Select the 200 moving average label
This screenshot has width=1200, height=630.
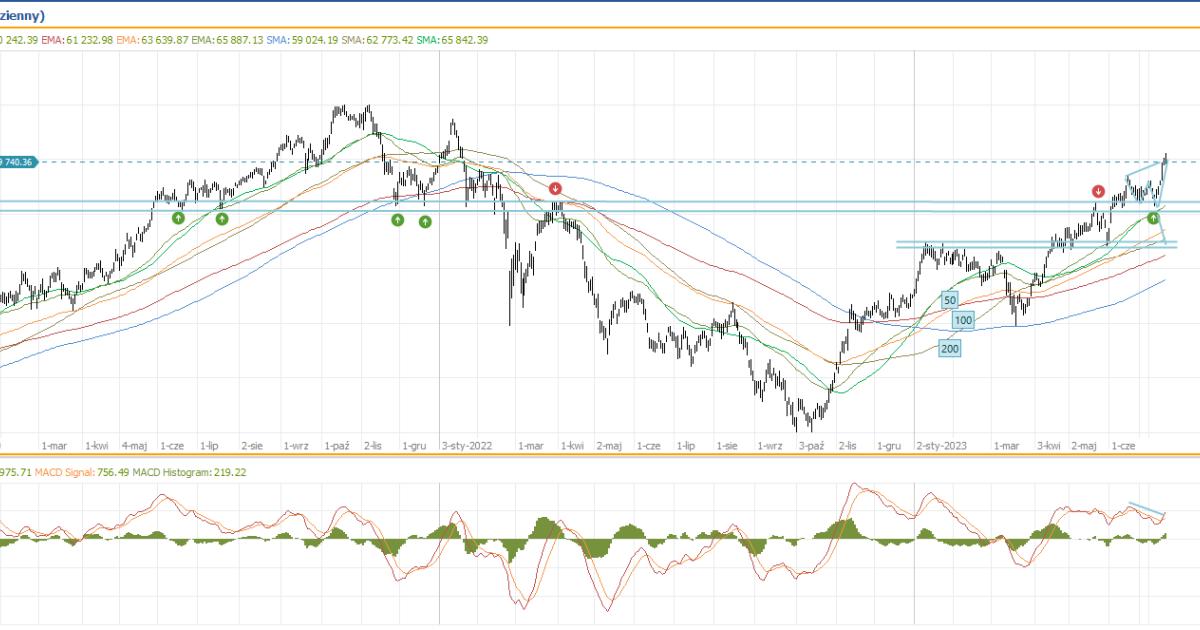pyautogui.click(x=950, y=347)
